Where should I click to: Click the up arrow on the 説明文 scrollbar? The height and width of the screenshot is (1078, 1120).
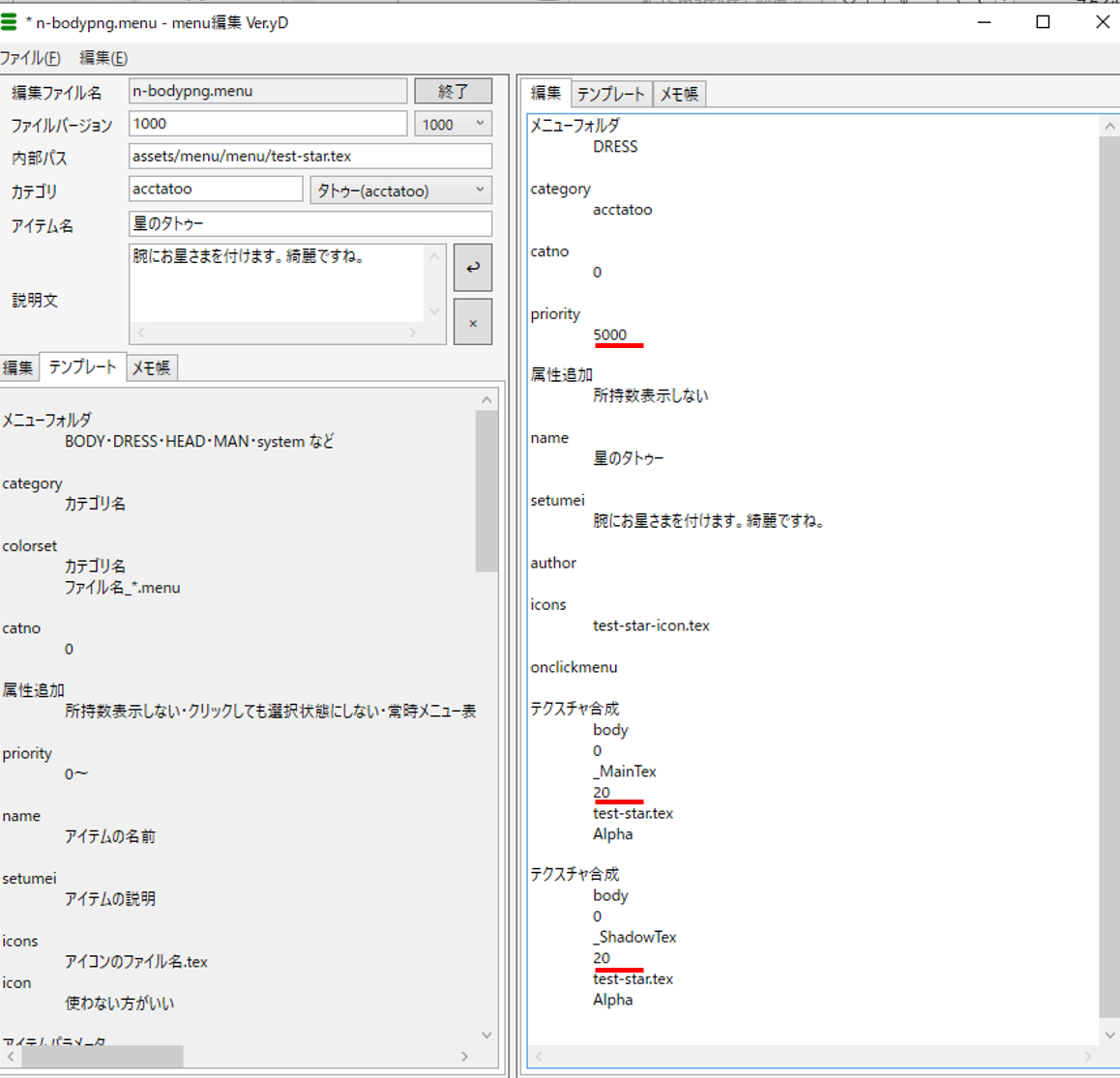(434, 254)
